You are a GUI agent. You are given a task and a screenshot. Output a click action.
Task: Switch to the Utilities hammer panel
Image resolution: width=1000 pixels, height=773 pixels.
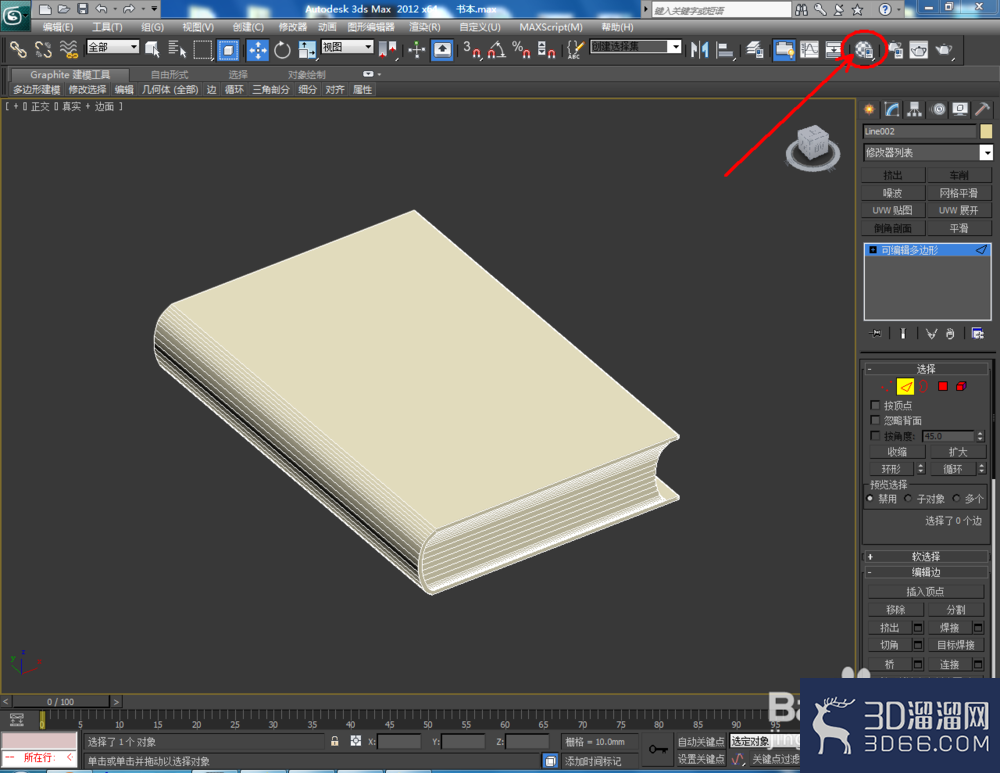982,110
